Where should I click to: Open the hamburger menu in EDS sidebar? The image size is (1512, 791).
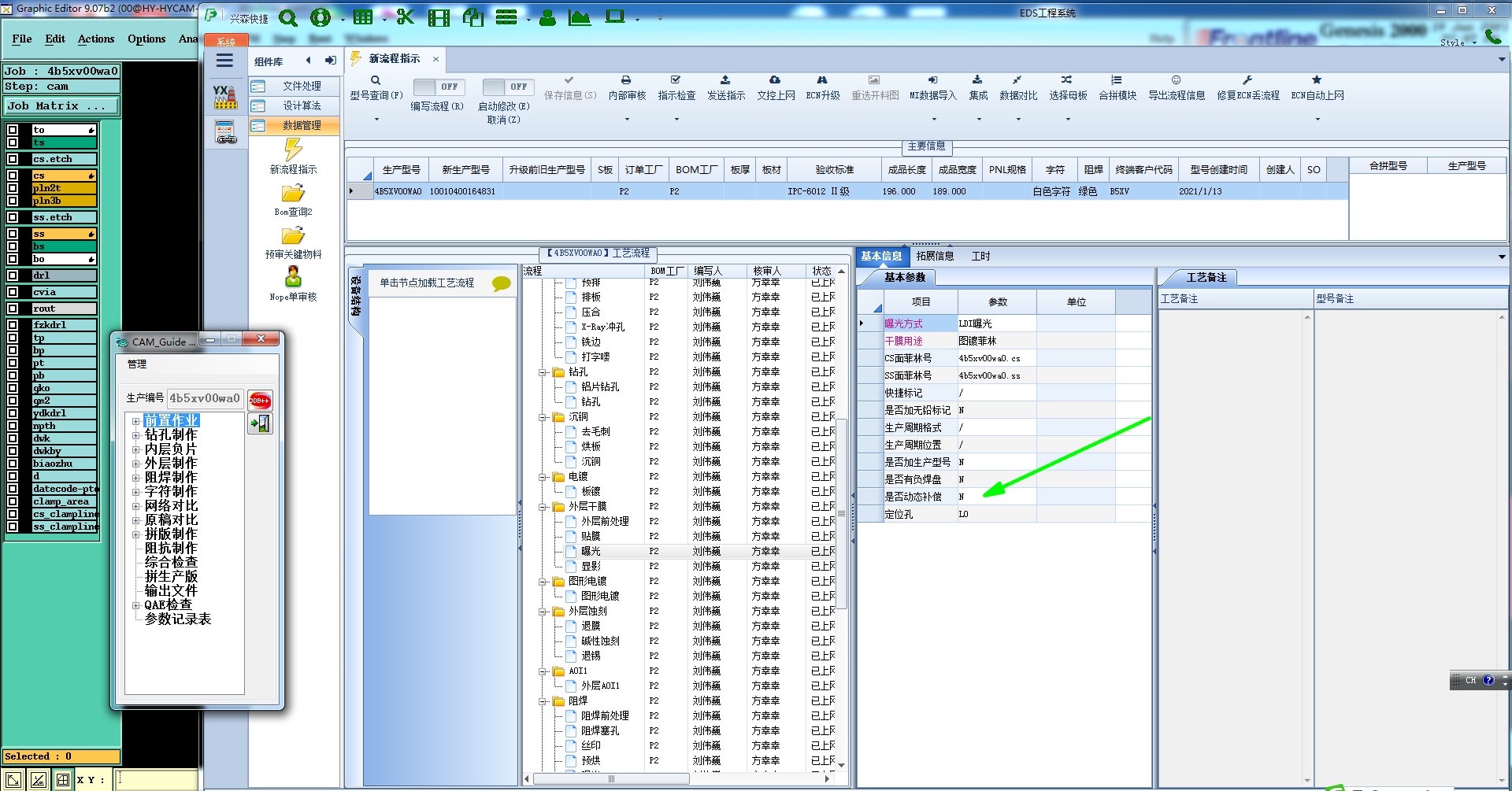click(x=224, y=61)
